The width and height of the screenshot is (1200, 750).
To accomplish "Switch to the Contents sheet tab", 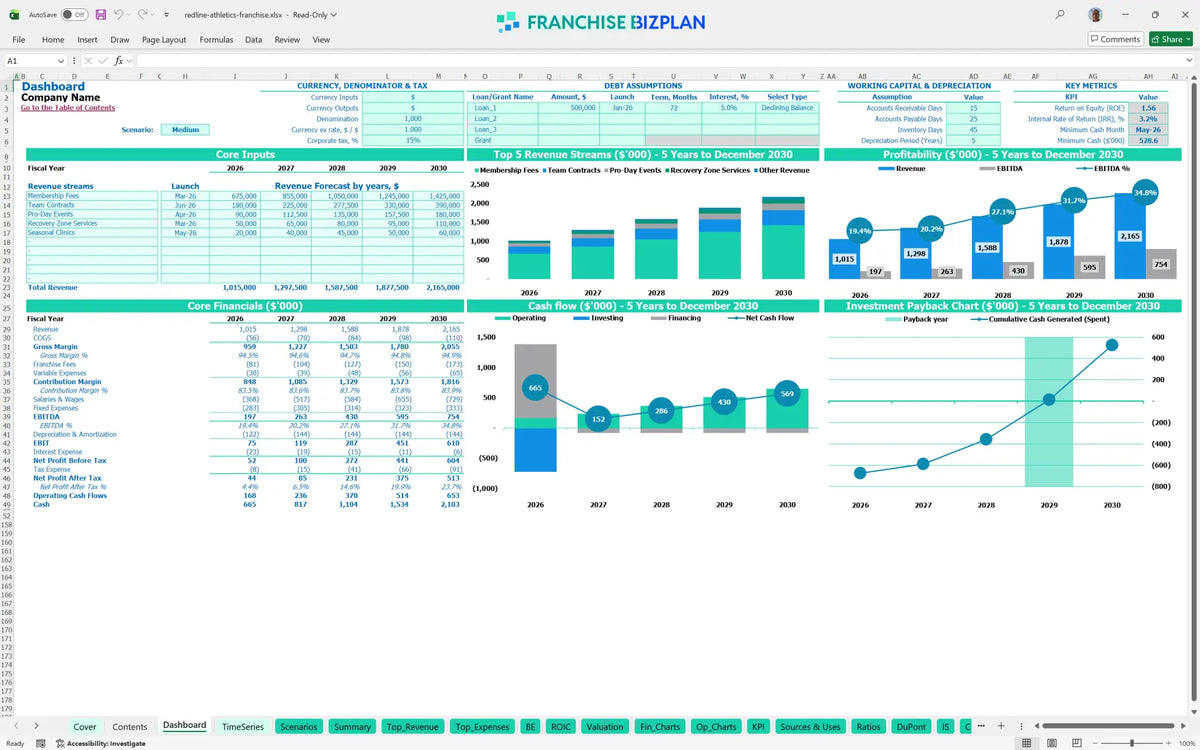I will click(x=130, y=727).
